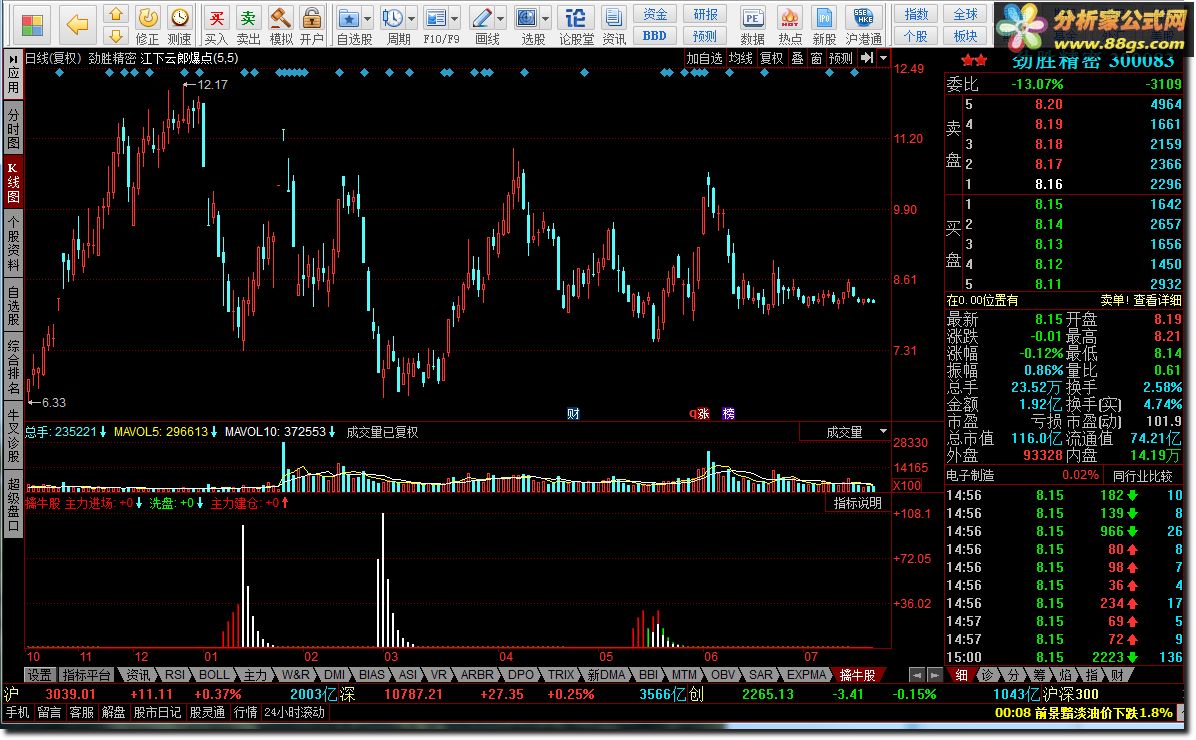Open 牛叉诊股 sidebar tab

(13, 435)
